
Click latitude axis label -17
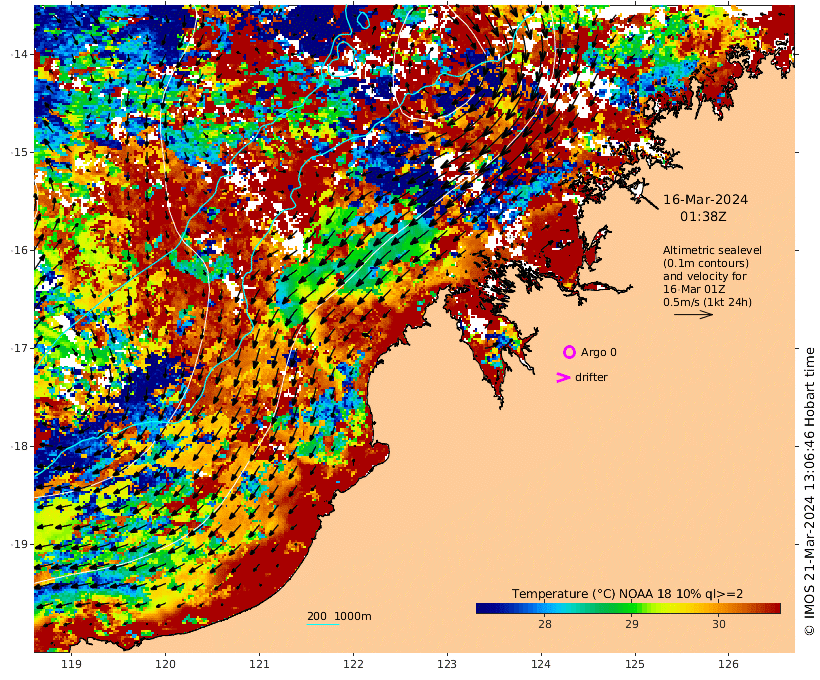(x=19, y=348)
